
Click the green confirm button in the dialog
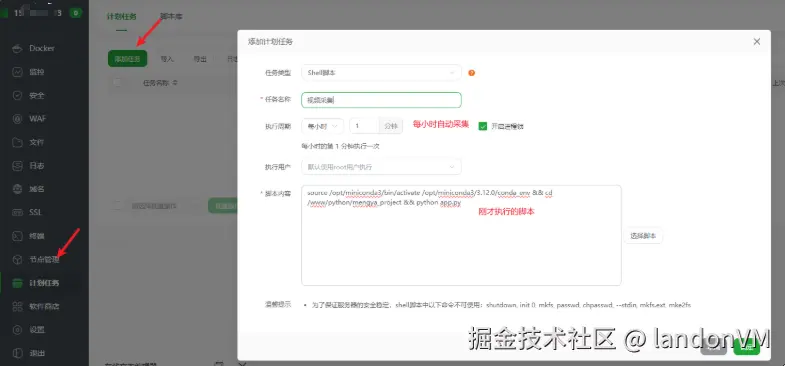[x=746, y=346]
